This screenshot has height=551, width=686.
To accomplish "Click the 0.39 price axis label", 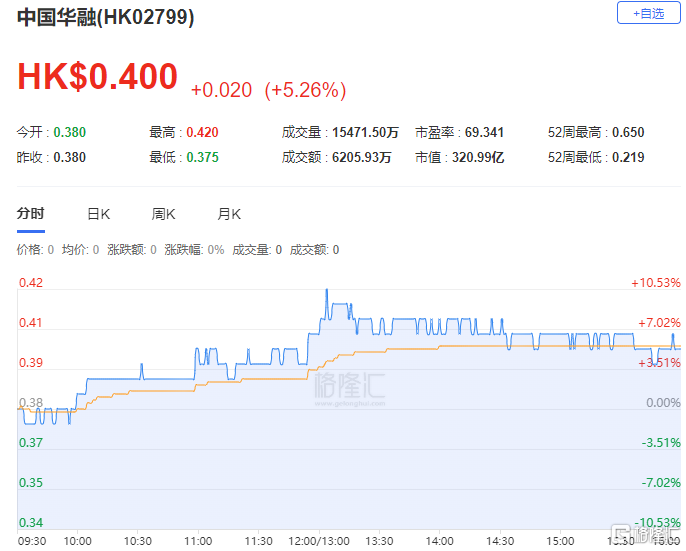I will pos(31,363).
